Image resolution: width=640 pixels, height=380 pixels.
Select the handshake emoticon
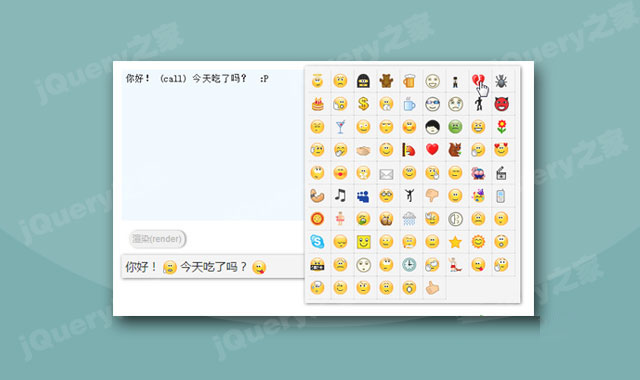pos(363,150)
